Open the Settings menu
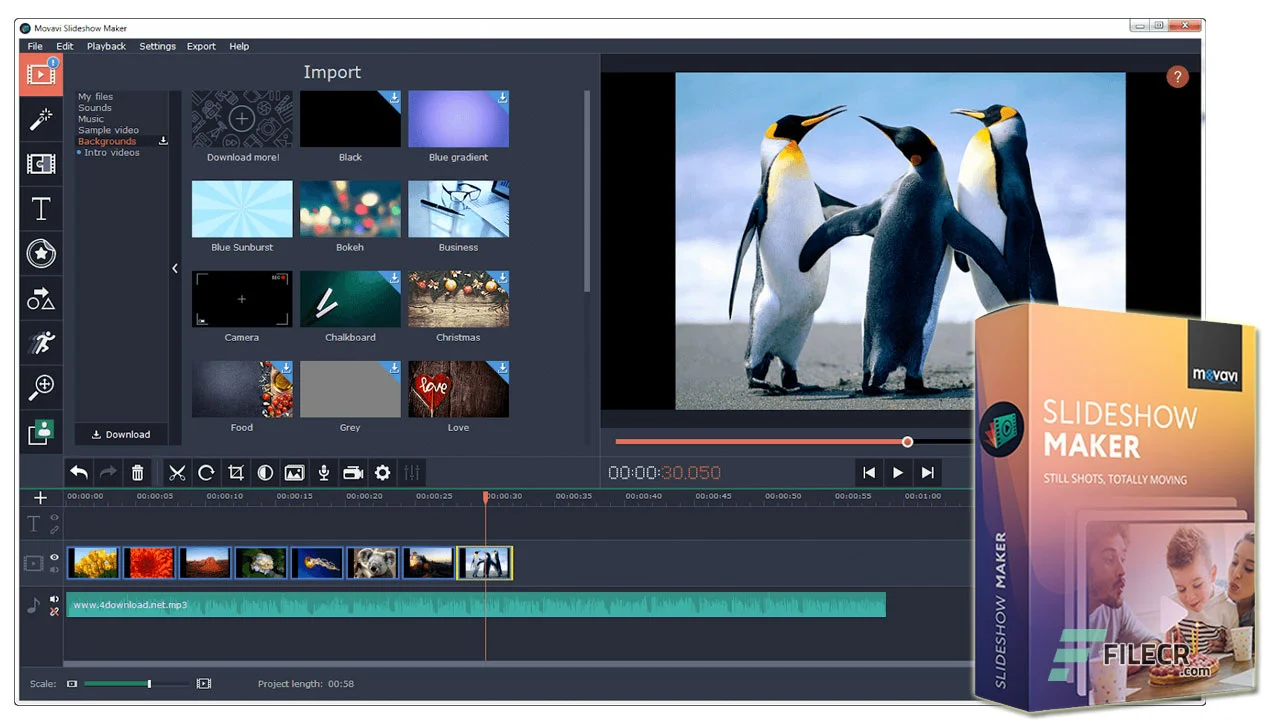 157,46
